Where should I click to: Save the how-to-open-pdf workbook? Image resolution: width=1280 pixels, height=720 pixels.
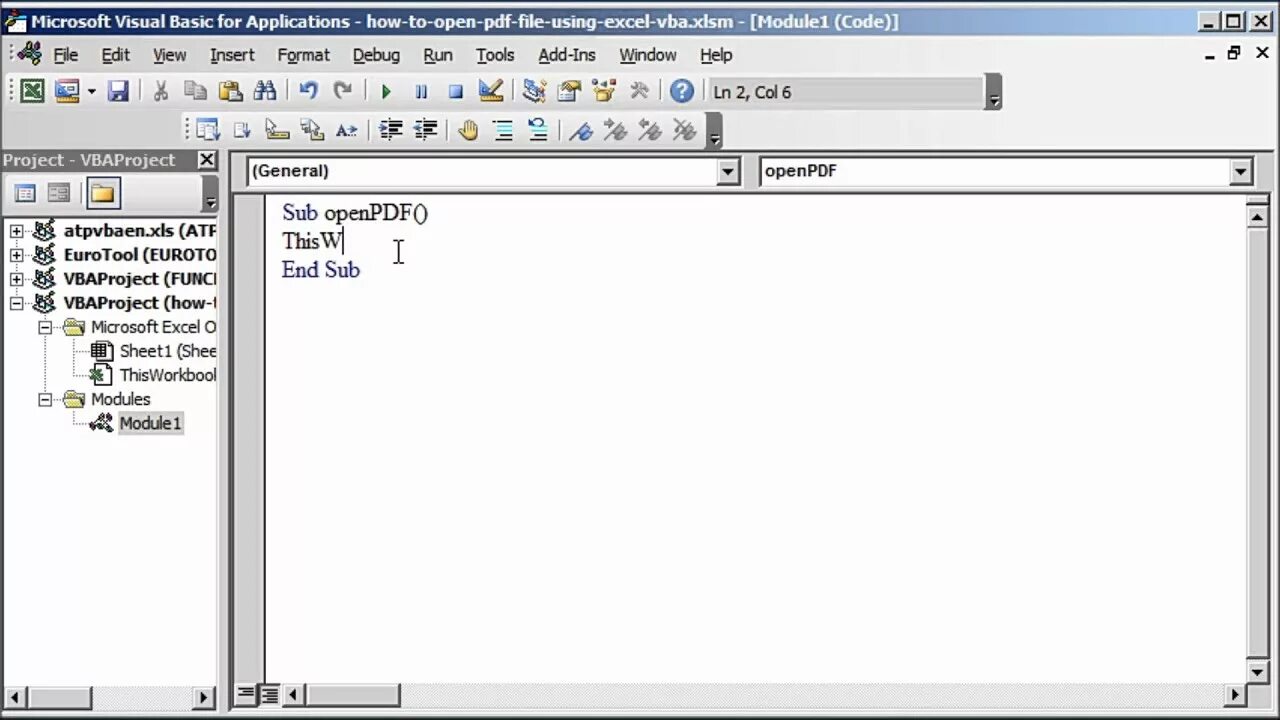pyautogui.click(x=119, y=91)
